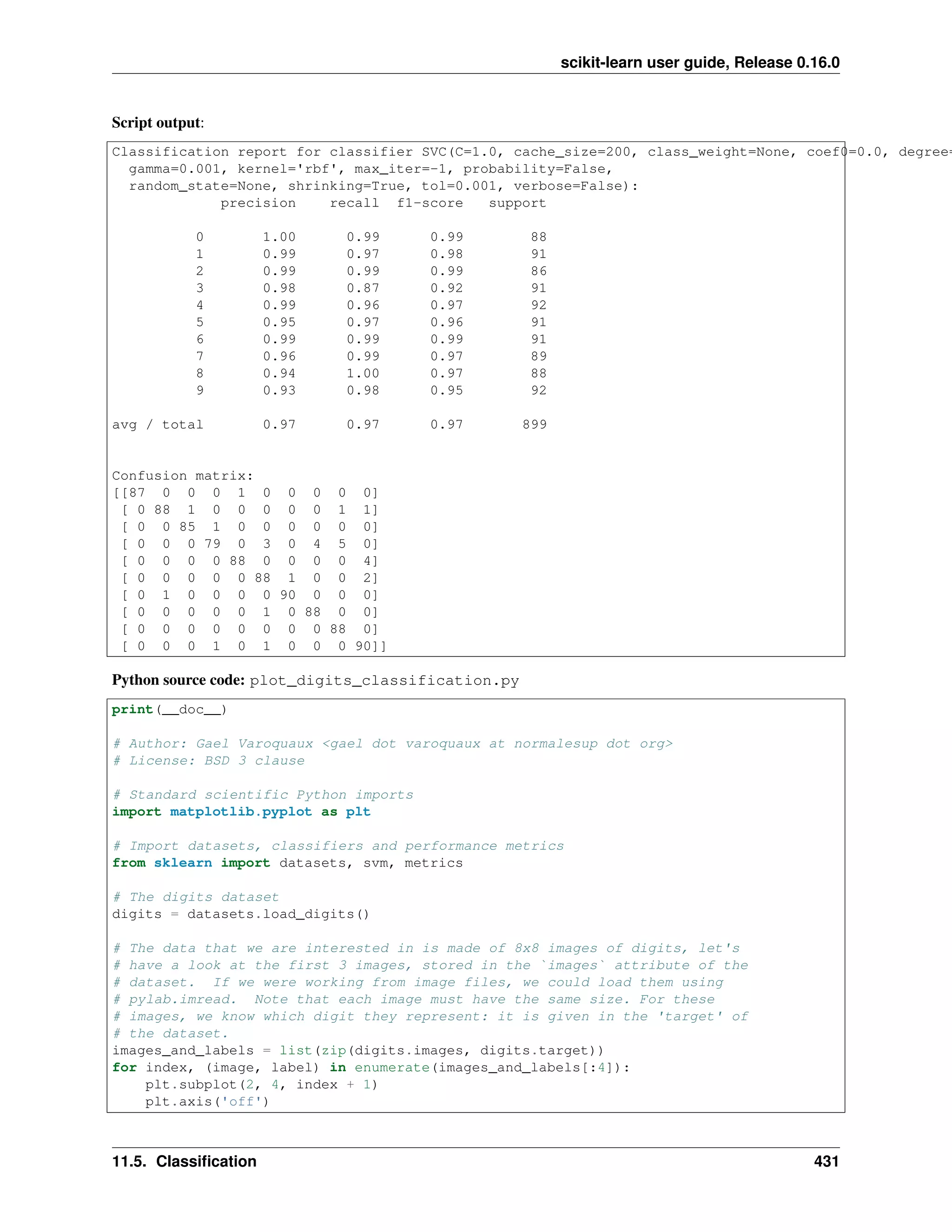The image size is (952, 1232).
Task: Click precision value 1.00 for class 0
Action: click(279, 237)
